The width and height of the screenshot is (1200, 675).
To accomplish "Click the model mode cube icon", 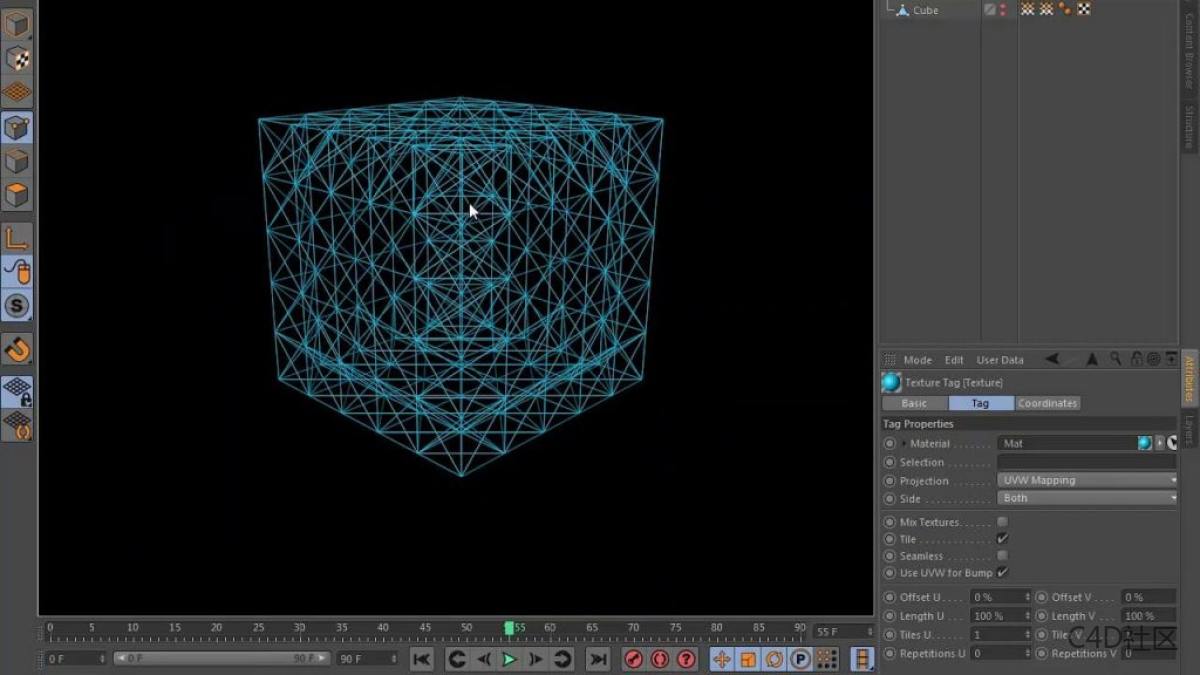I will tap(17, 22).
